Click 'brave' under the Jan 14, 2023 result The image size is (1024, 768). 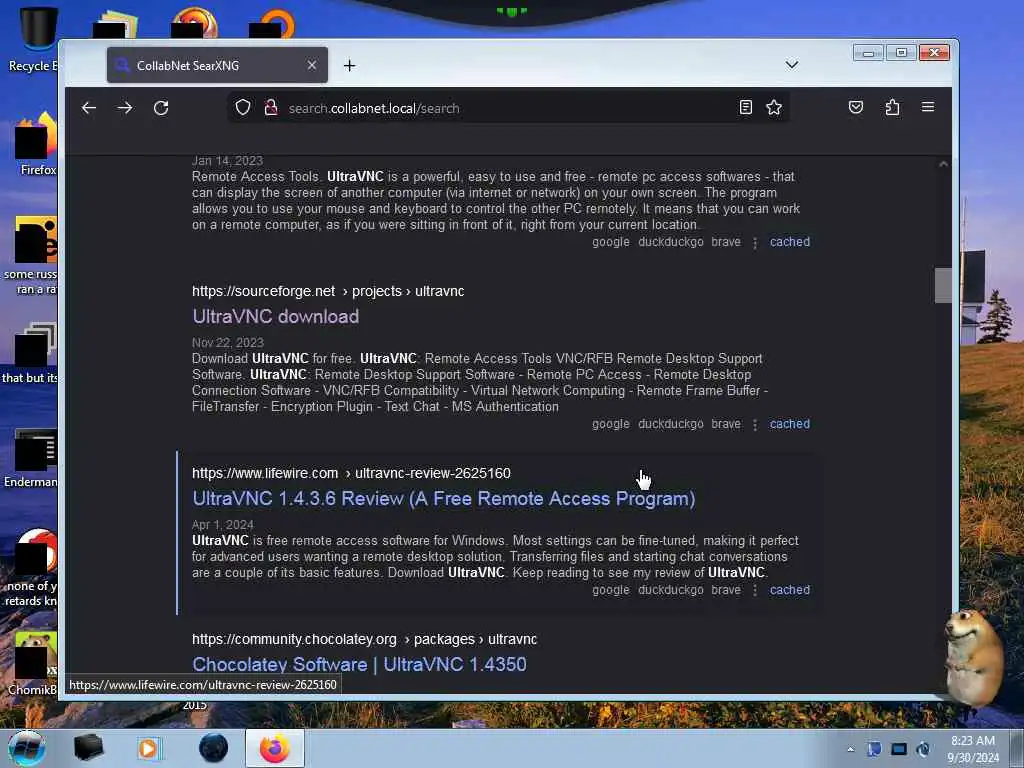726,242
